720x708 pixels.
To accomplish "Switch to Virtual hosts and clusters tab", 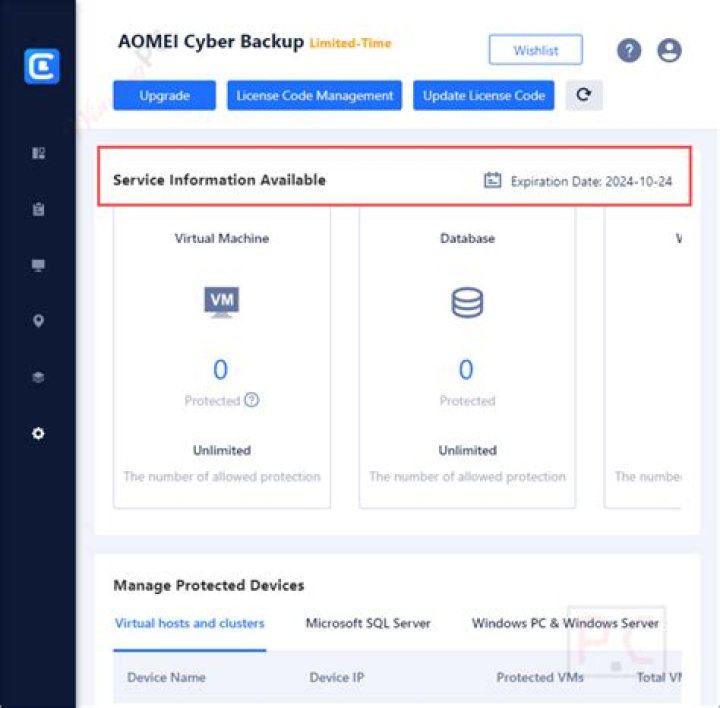I will (x=190, y=623).
